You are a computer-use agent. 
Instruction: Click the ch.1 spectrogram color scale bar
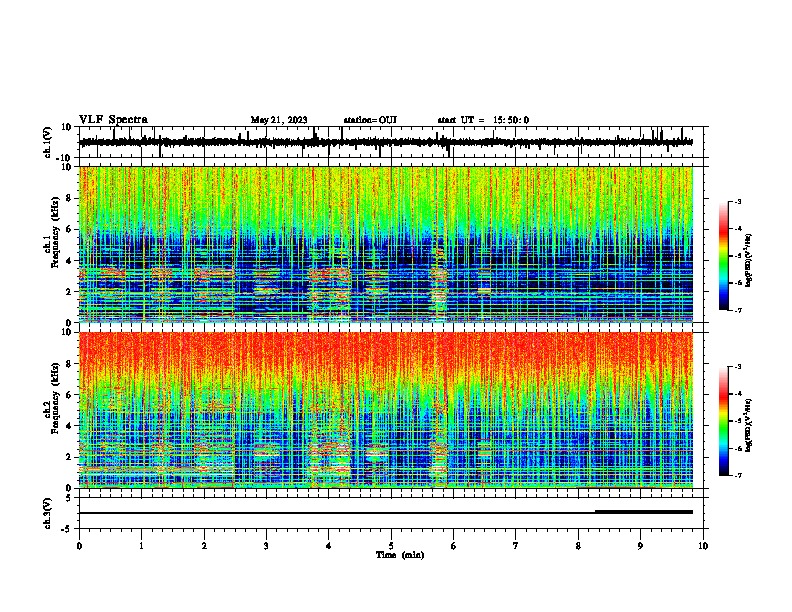(x=723, y=256)
